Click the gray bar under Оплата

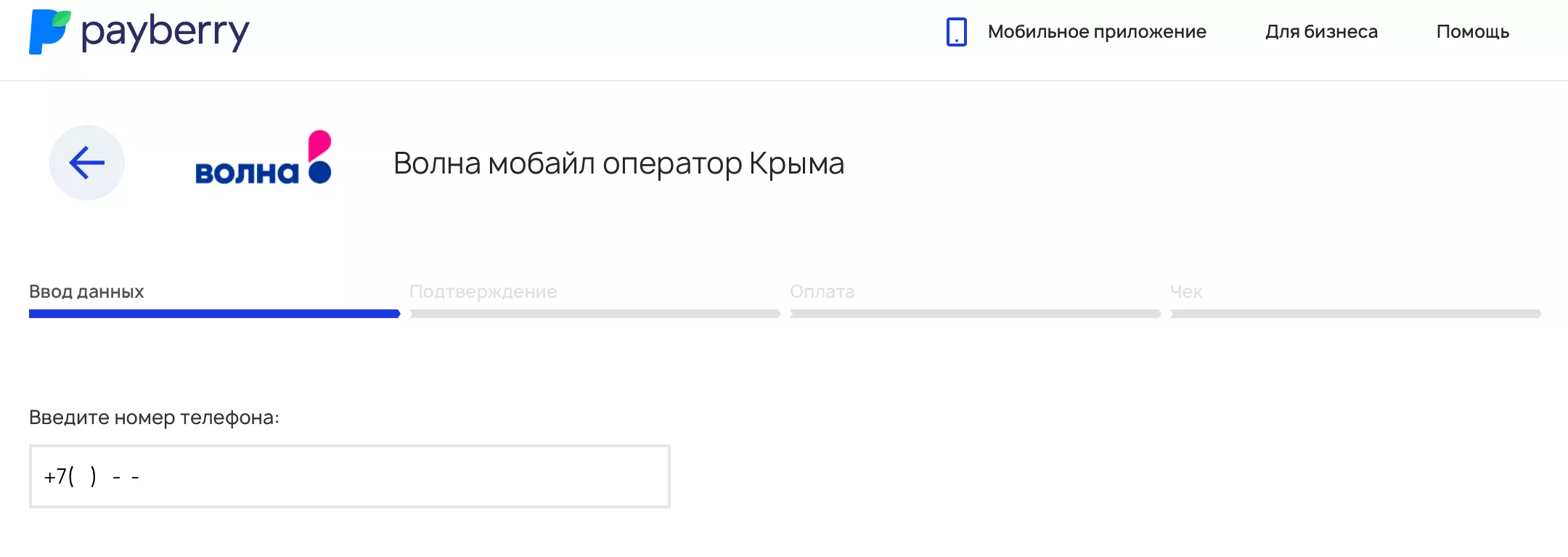point(975,314)
